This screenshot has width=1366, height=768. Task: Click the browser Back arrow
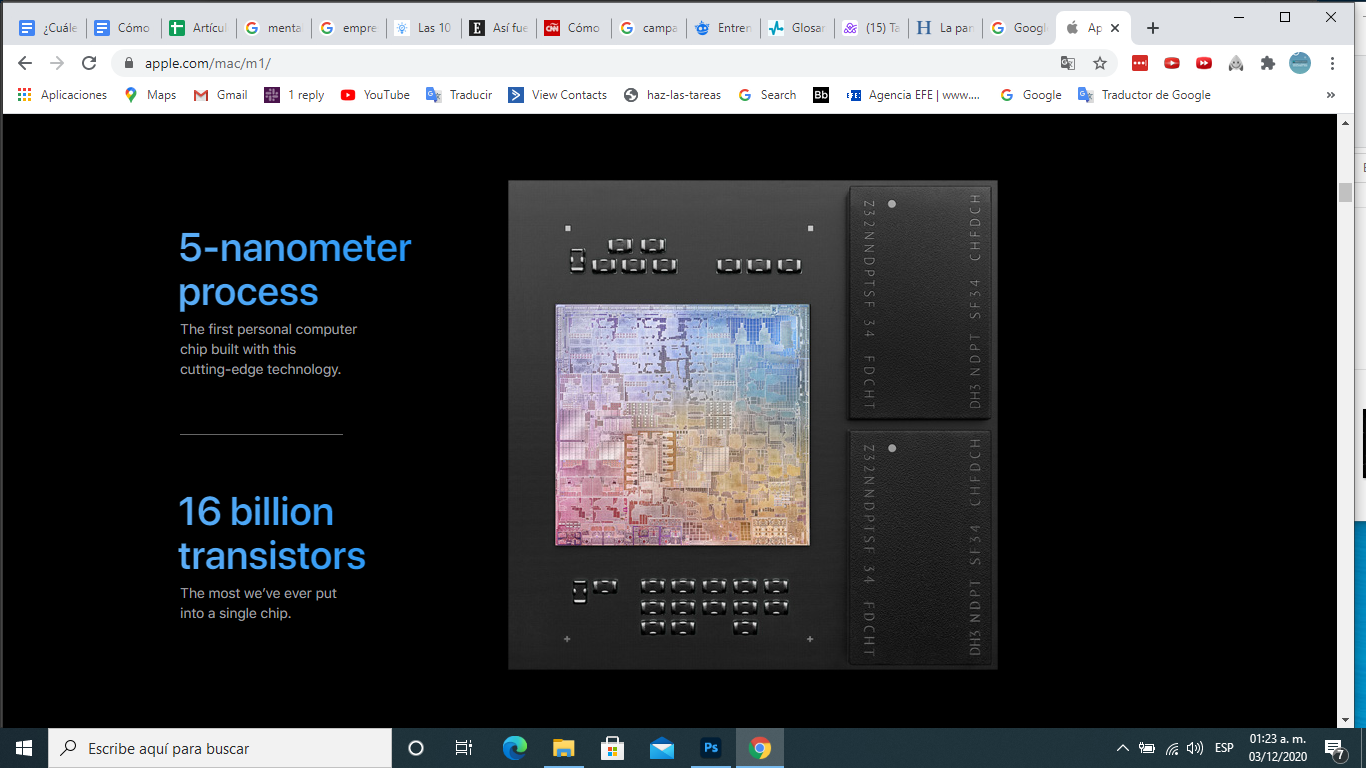(26, 63)
